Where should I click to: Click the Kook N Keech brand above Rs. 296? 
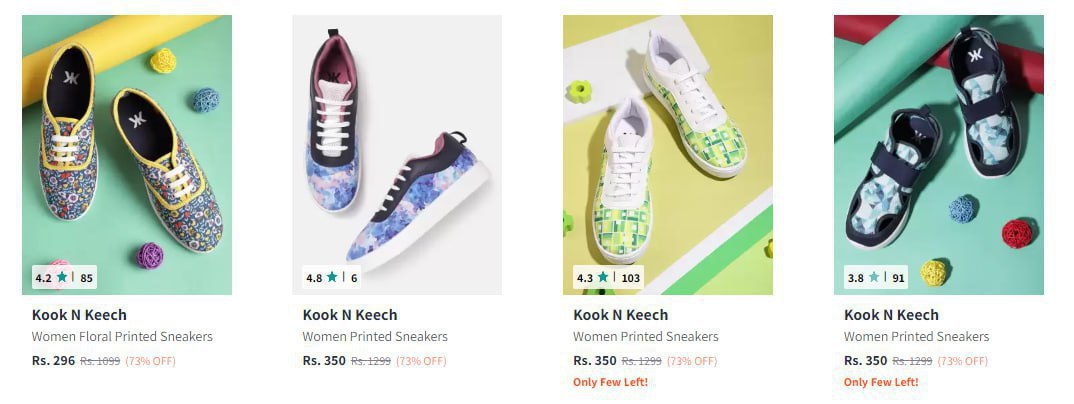coord(79,315)
